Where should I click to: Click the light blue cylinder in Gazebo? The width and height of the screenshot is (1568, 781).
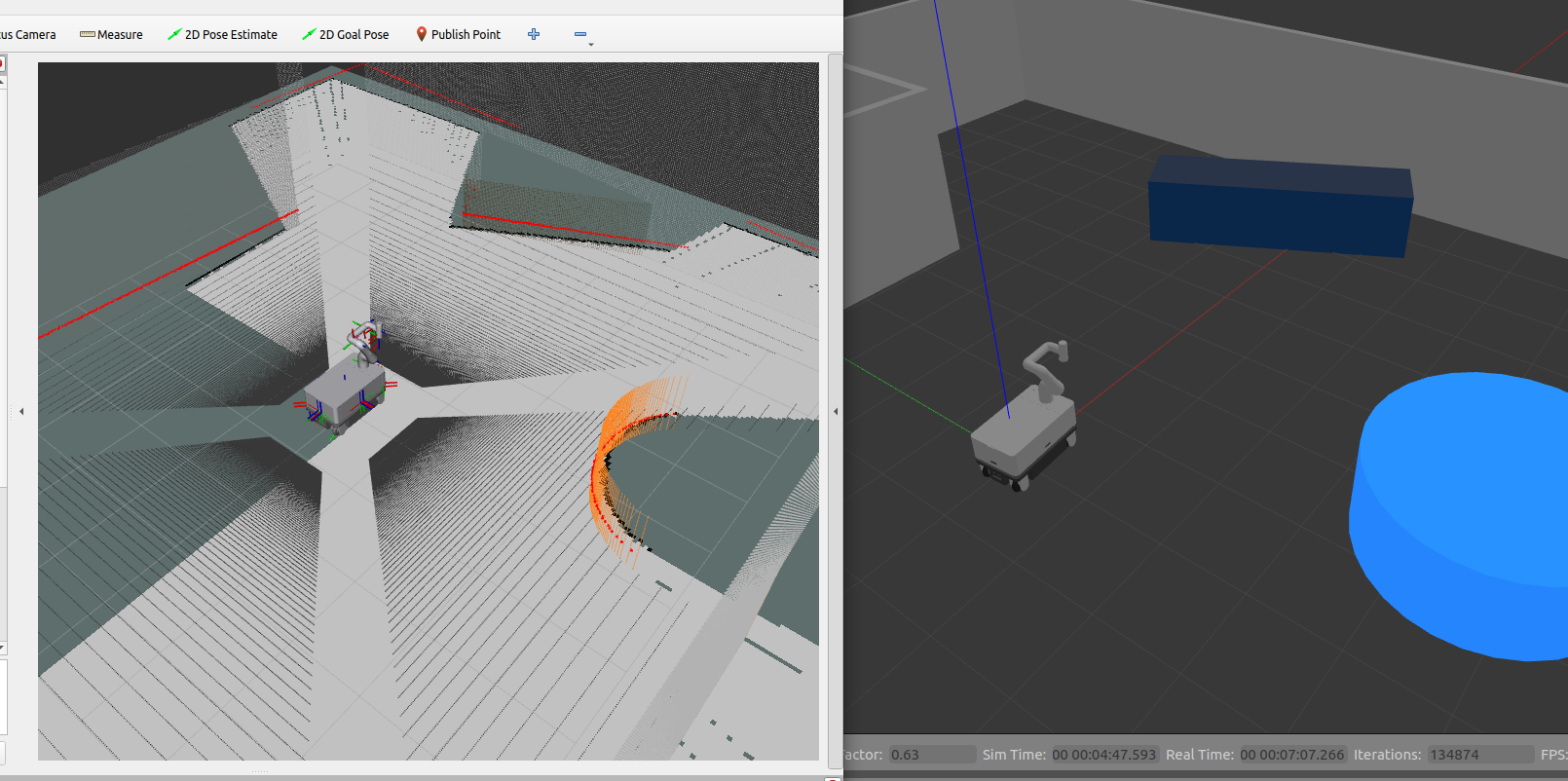pos(1461,516)
